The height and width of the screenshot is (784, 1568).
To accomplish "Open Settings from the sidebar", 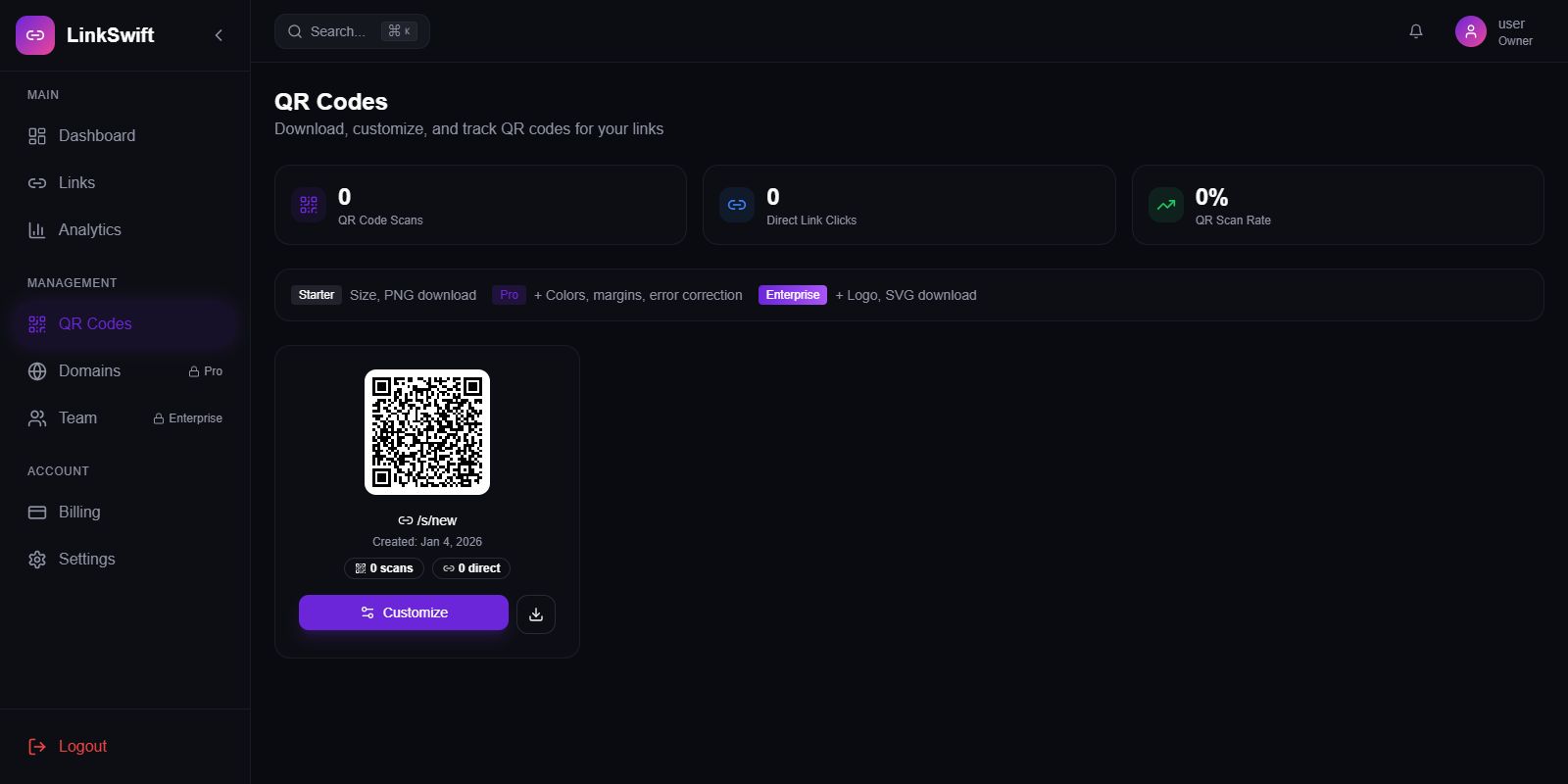I will (x=86, y=559).
